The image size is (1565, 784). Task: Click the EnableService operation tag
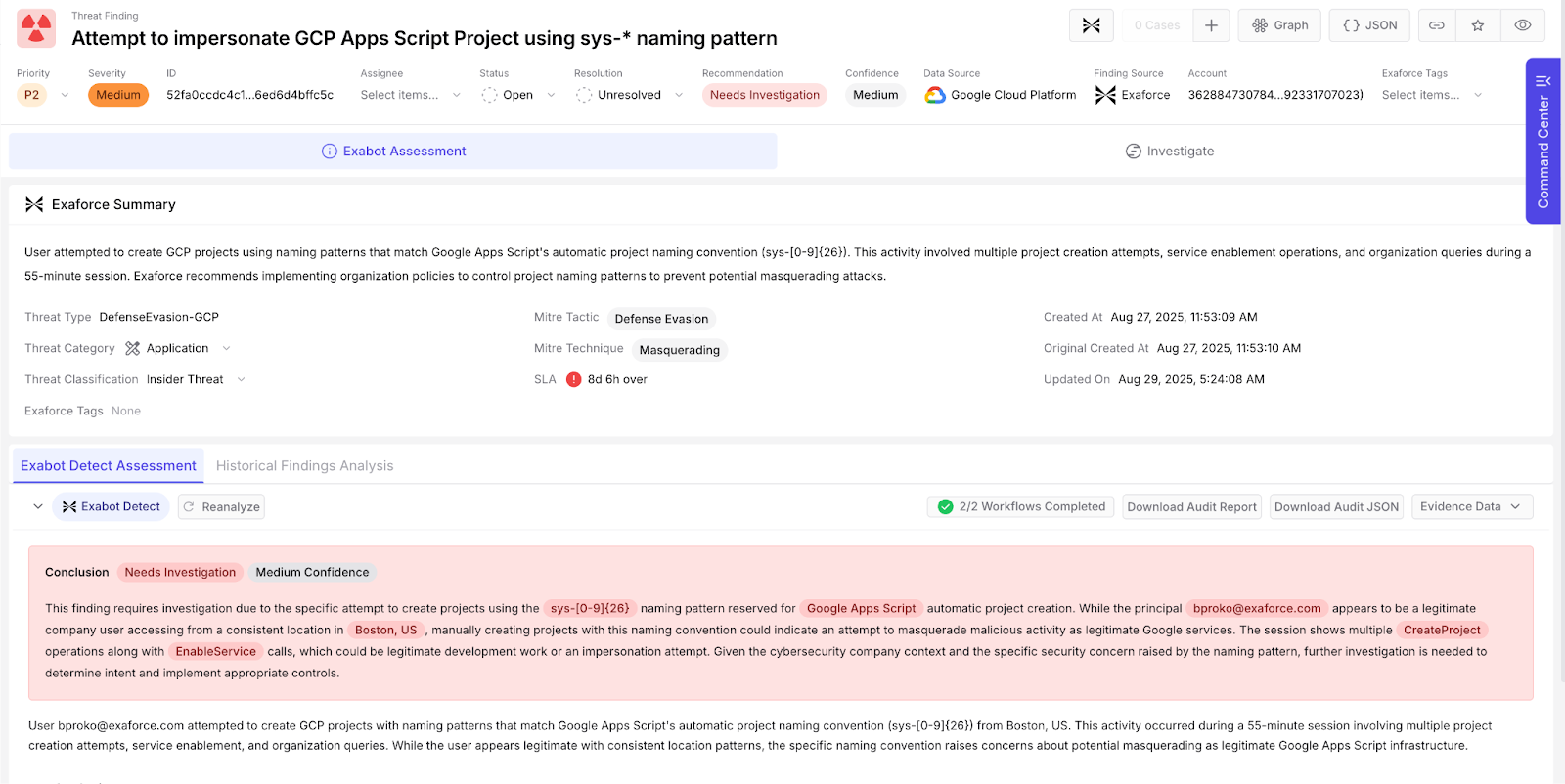(215, 651)
